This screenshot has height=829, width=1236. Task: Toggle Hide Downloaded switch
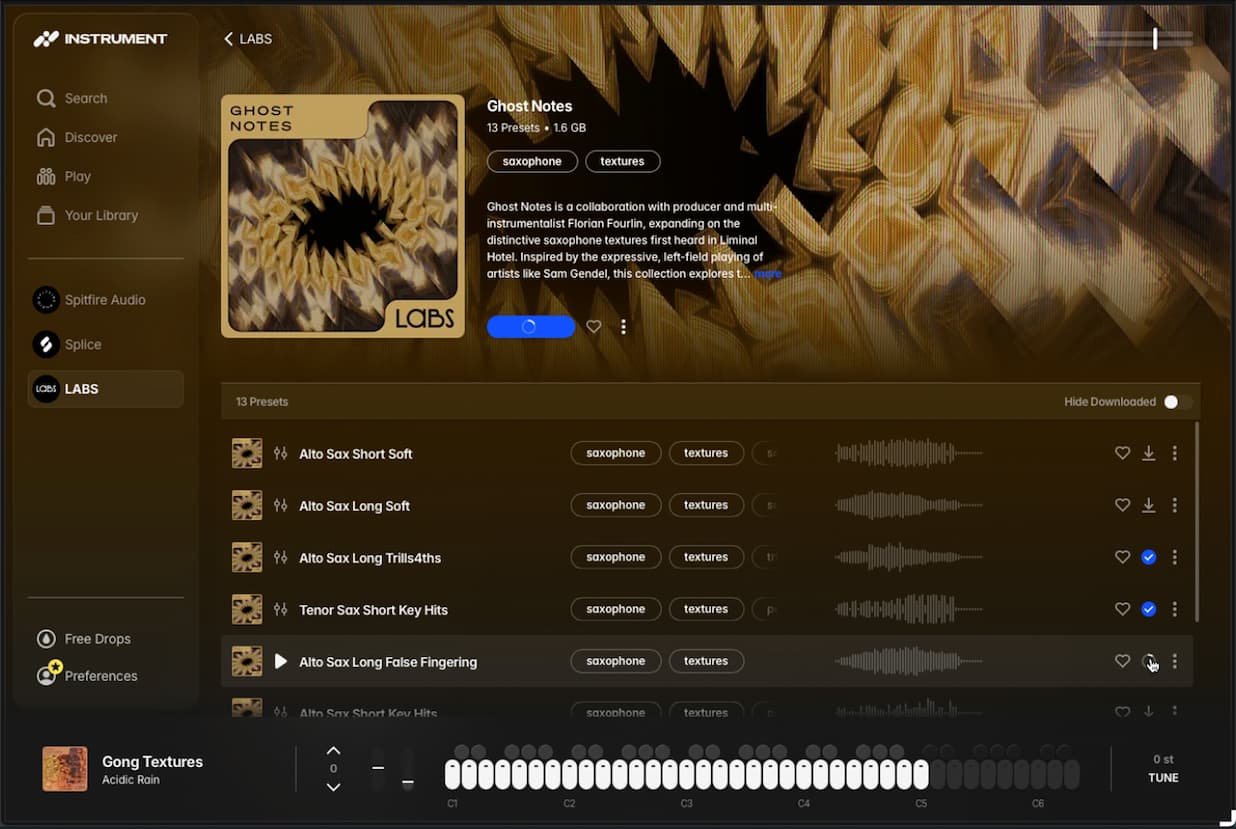(1178, 402)
